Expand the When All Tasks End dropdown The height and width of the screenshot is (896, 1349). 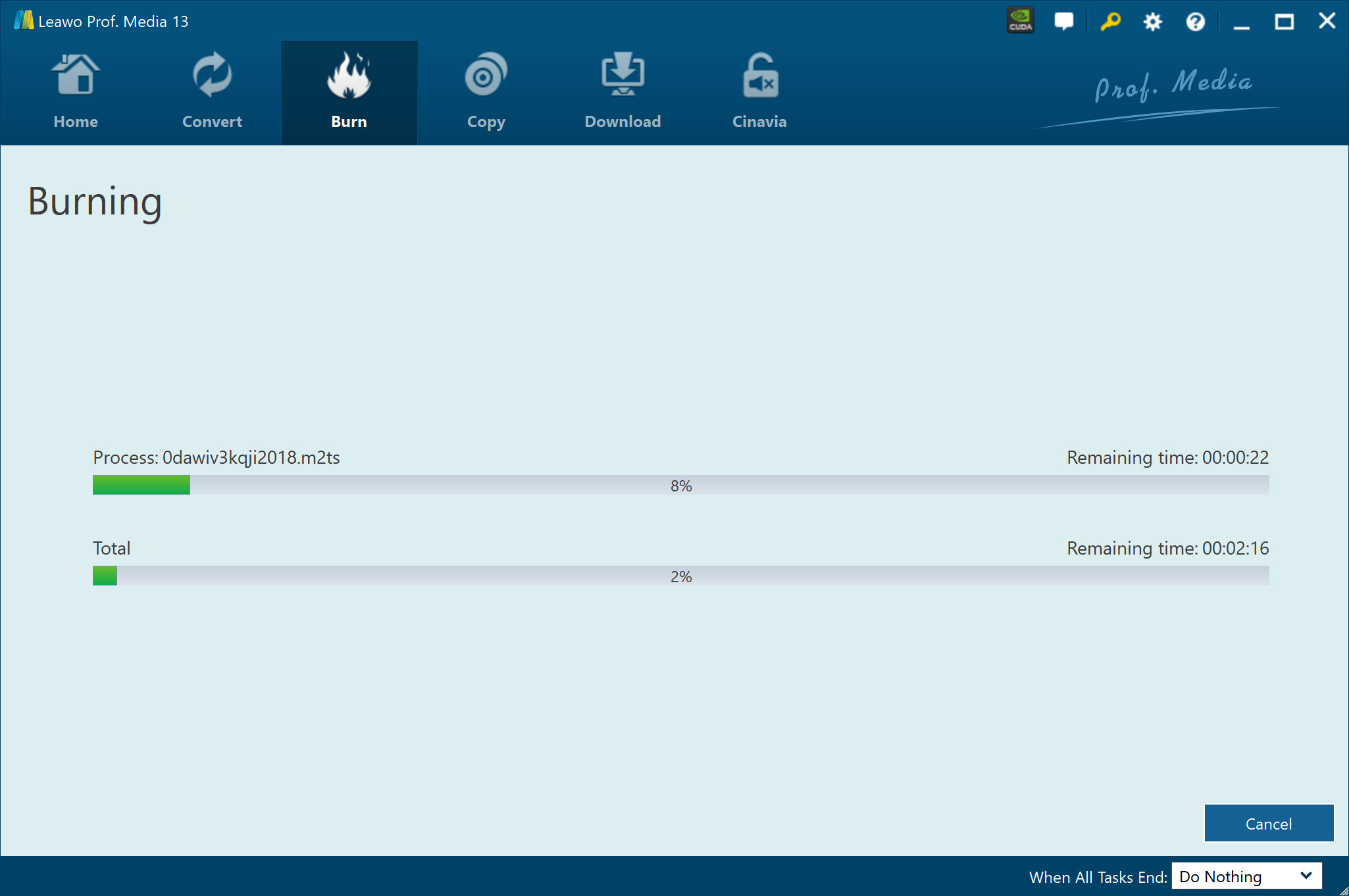[x=1246, y=876]
